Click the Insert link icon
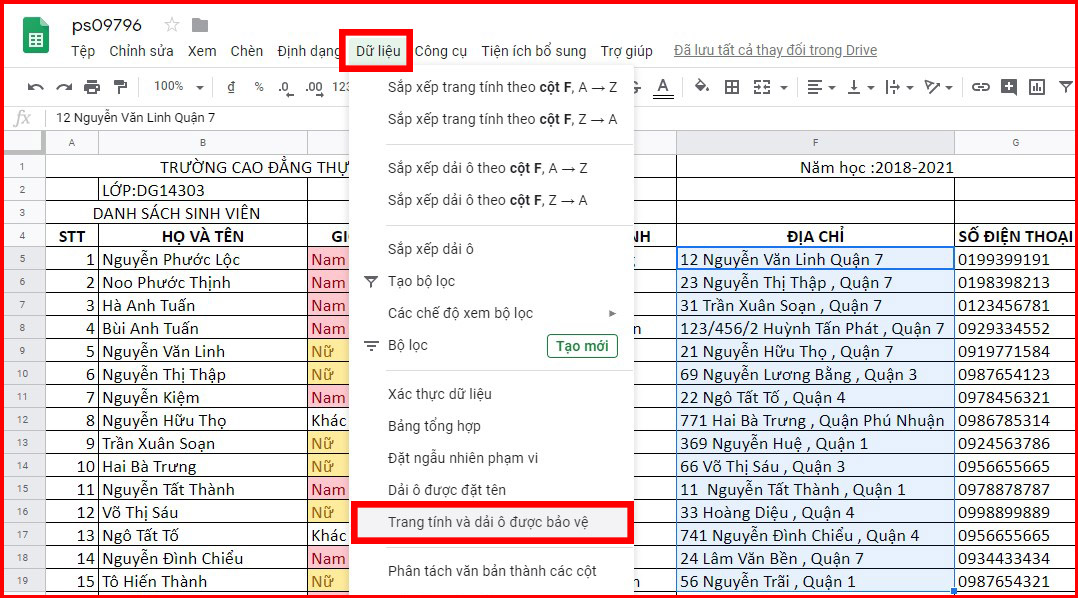This screenshot has height=598, width=1078. click(x=981, y=87)
